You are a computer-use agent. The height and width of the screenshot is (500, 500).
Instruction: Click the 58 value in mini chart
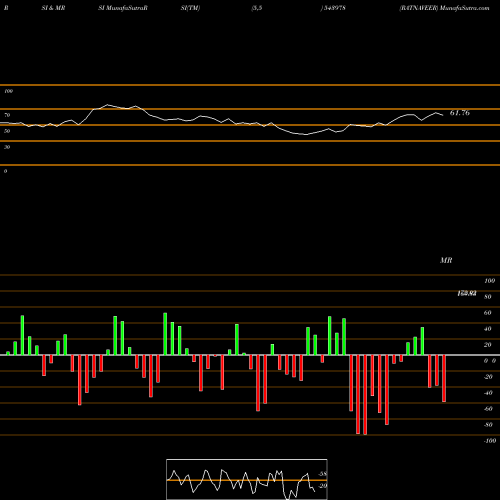click(323, 474)
